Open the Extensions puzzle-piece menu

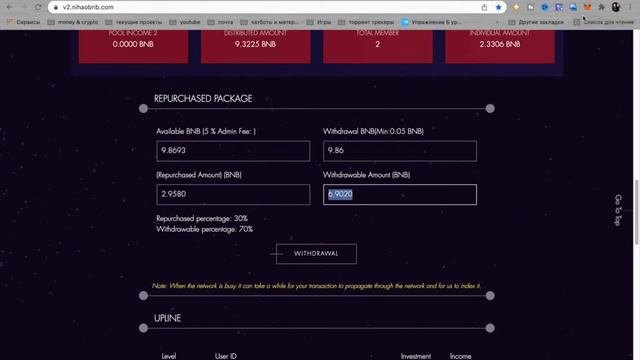click(602, 7)
